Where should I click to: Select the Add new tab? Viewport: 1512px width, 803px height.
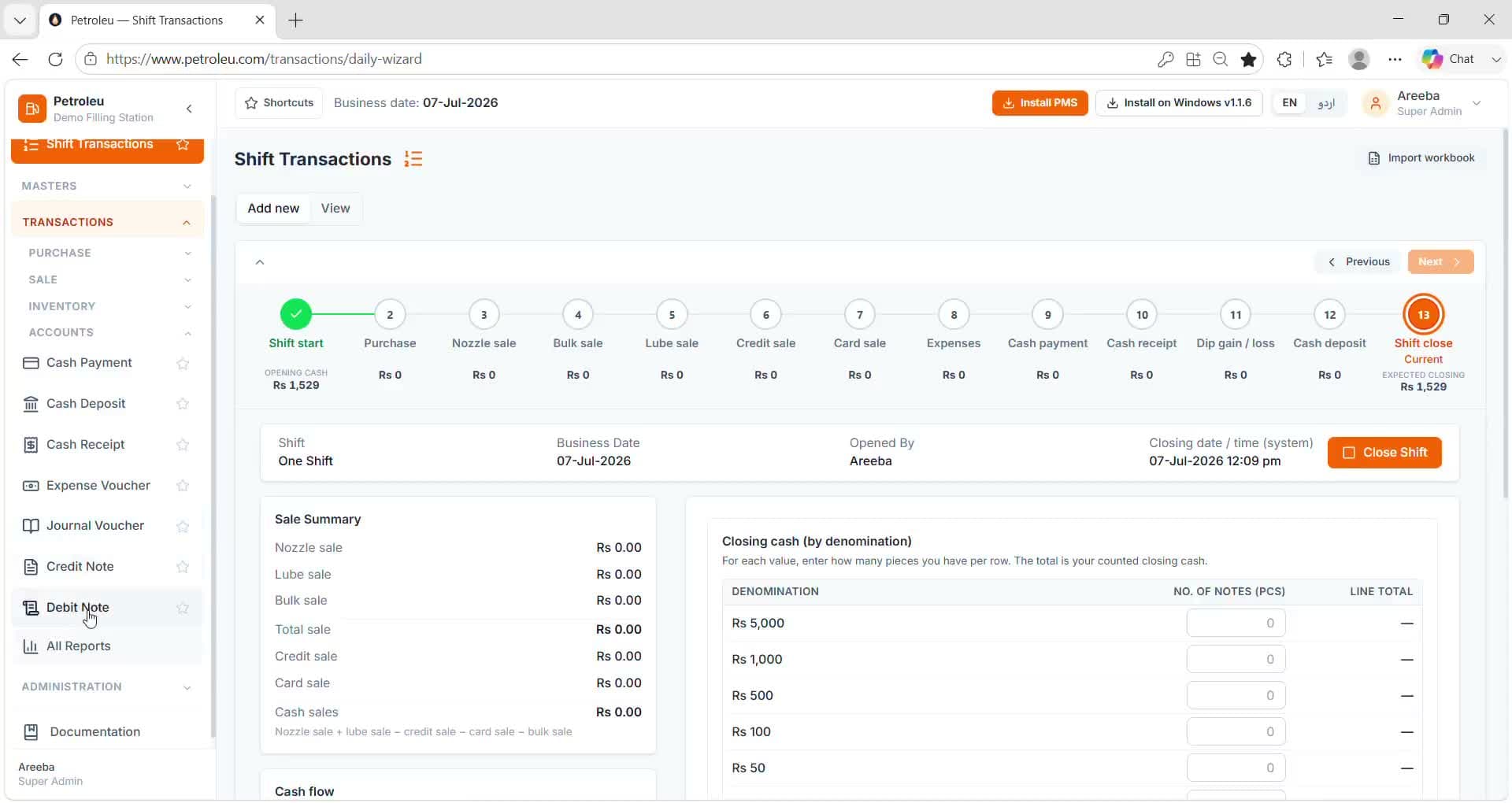[273, 209]
